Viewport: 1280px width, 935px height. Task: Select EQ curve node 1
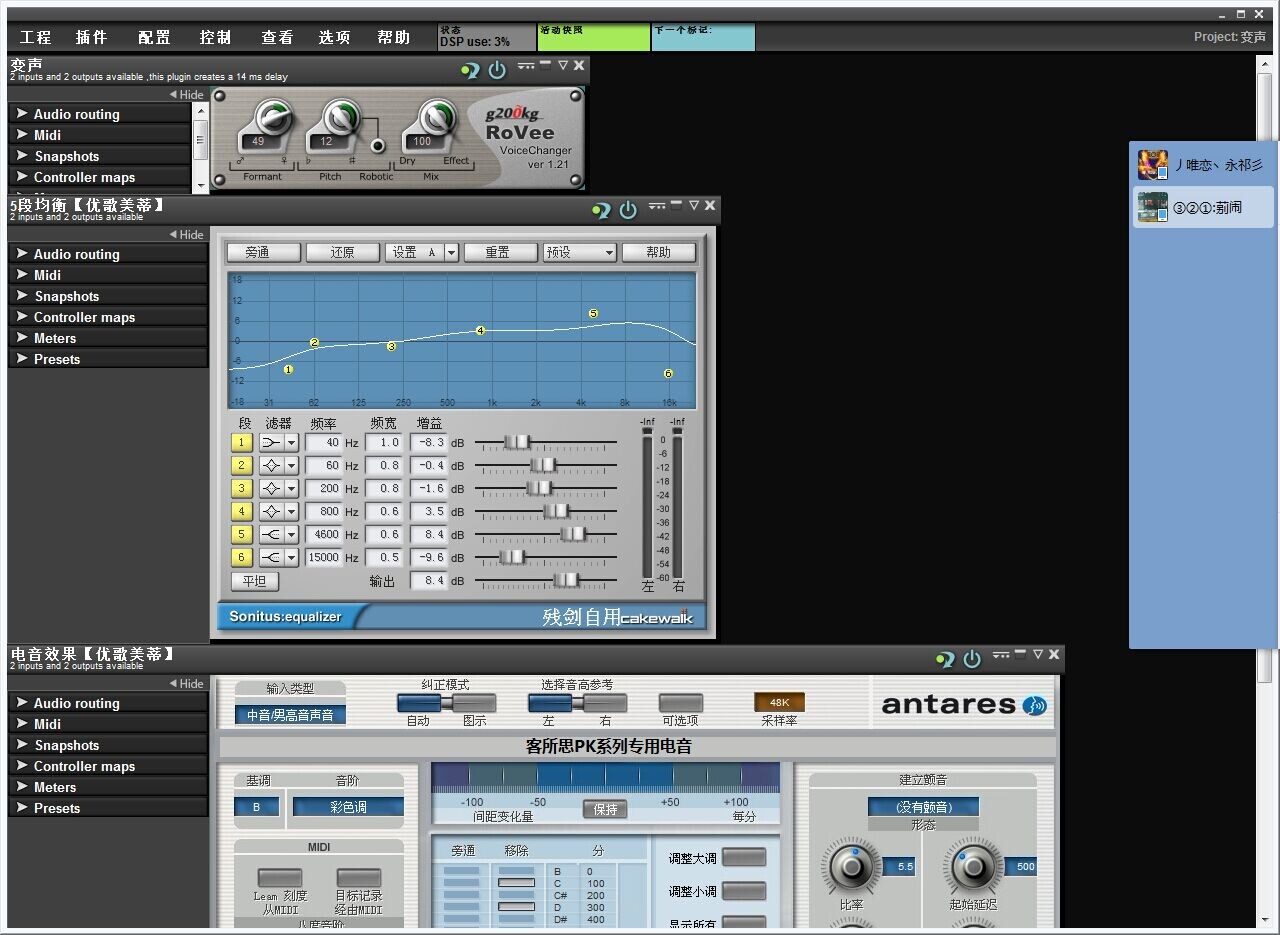pos(288,369)
